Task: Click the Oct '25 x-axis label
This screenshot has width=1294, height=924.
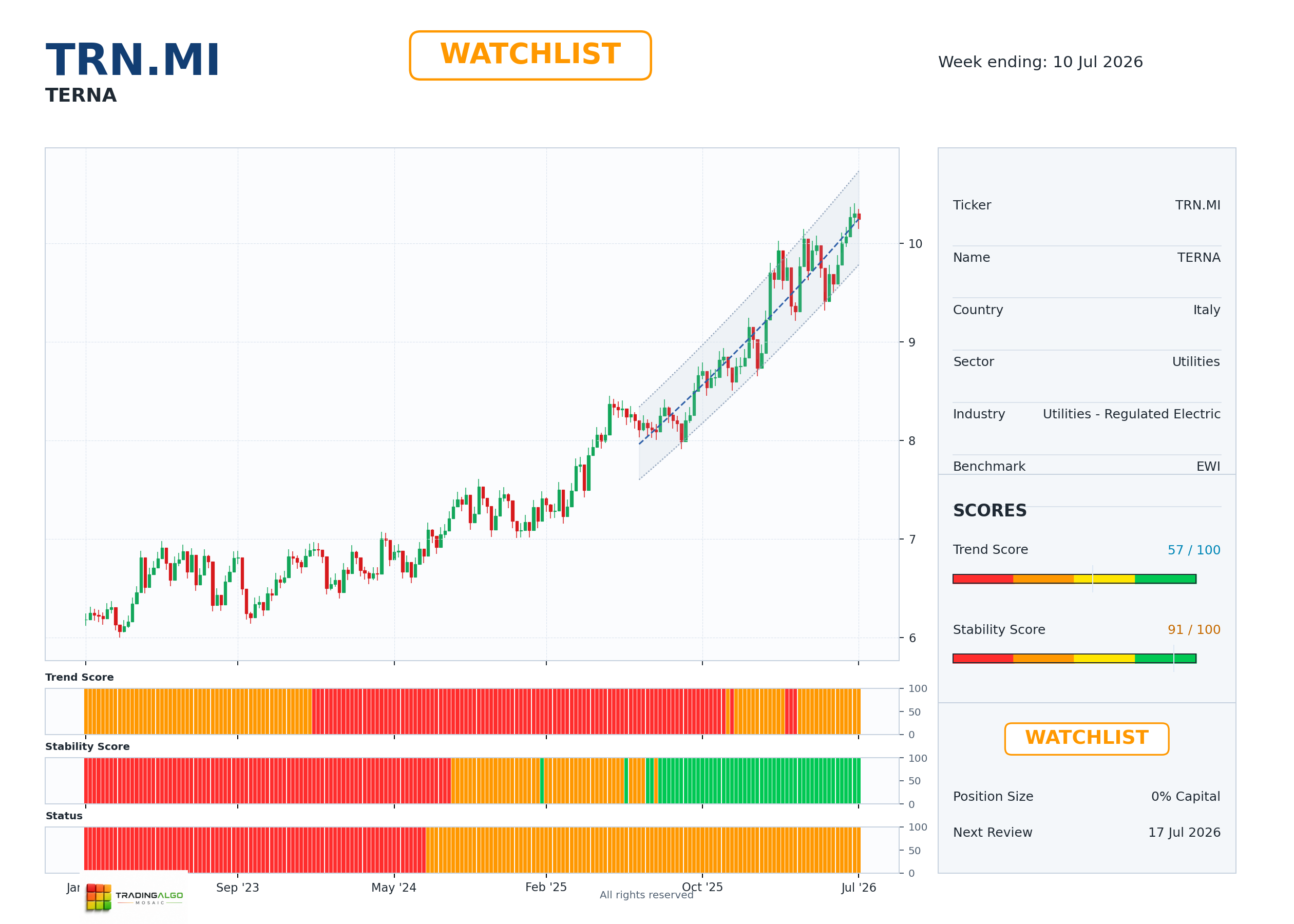Action: pyautogui.click(x=702, y=888)
